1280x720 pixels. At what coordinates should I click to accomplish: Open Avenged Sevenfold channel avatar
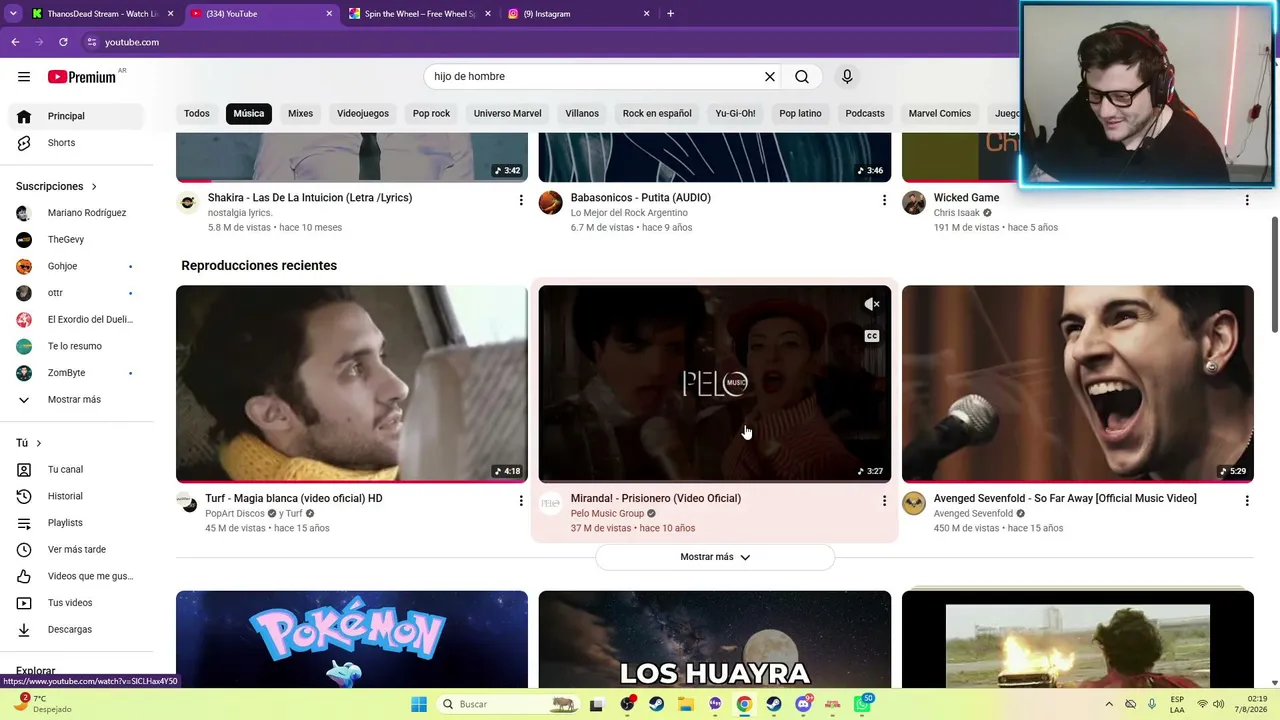coord(914,503)
